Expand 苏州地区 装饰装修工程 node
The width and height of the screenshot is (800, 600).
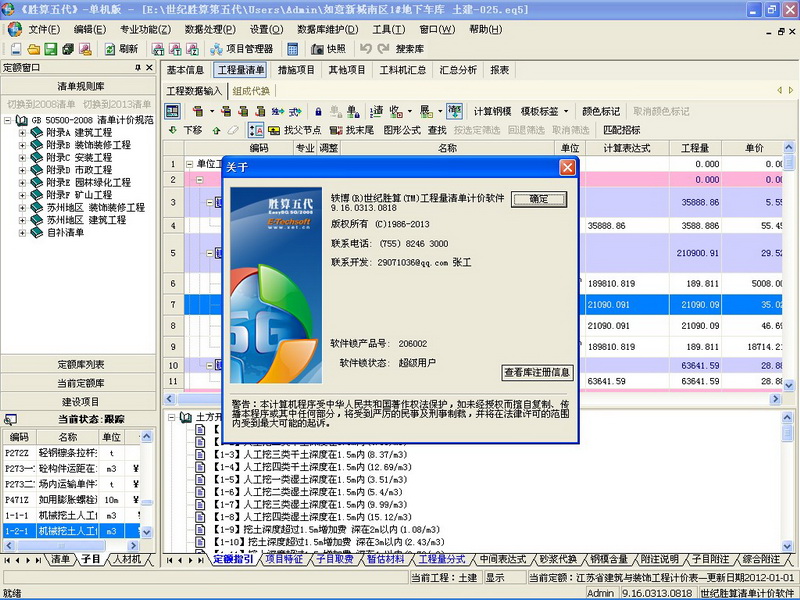22,208
